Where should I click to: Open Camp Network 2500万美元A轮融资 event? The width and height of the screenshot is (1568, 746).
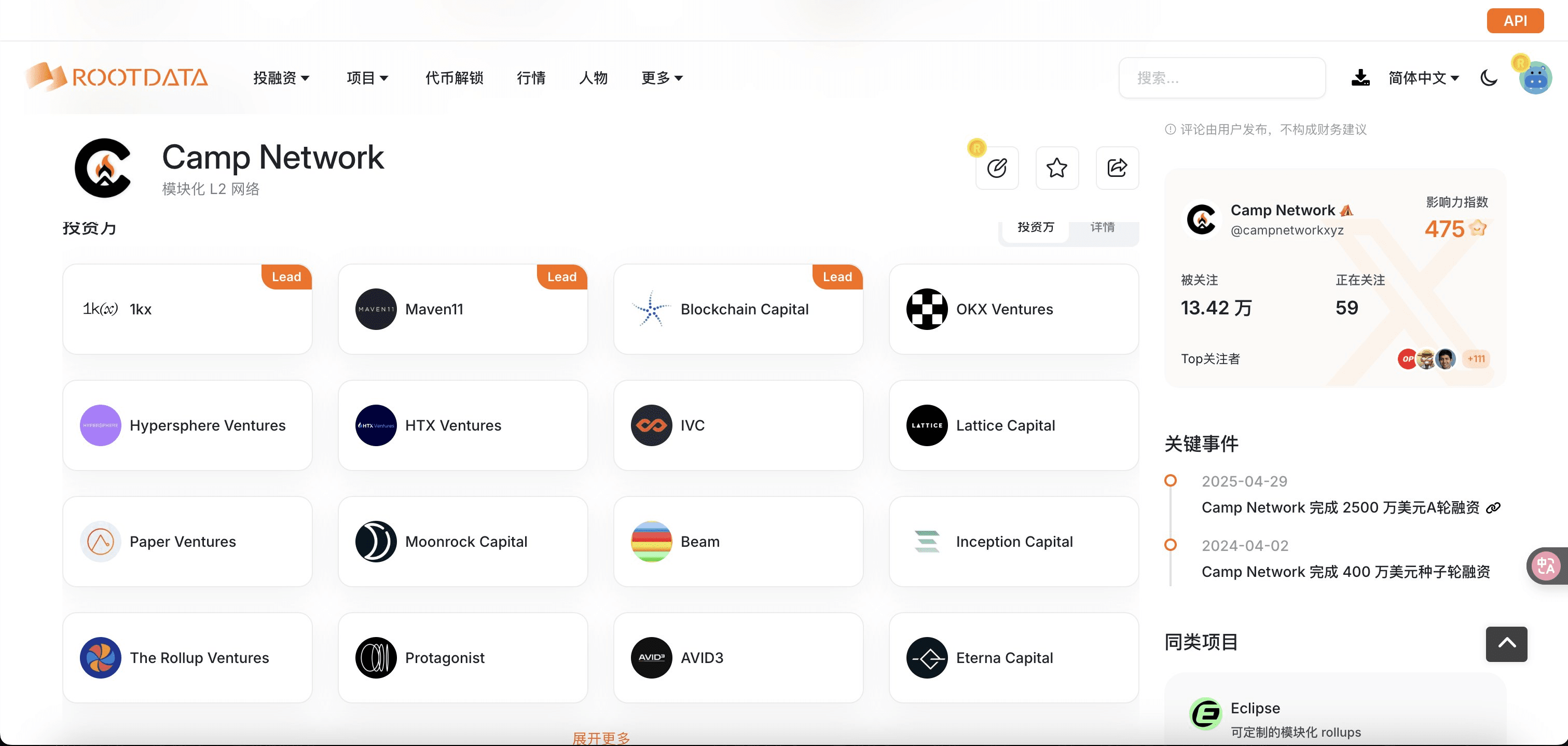pos(1340,507)
